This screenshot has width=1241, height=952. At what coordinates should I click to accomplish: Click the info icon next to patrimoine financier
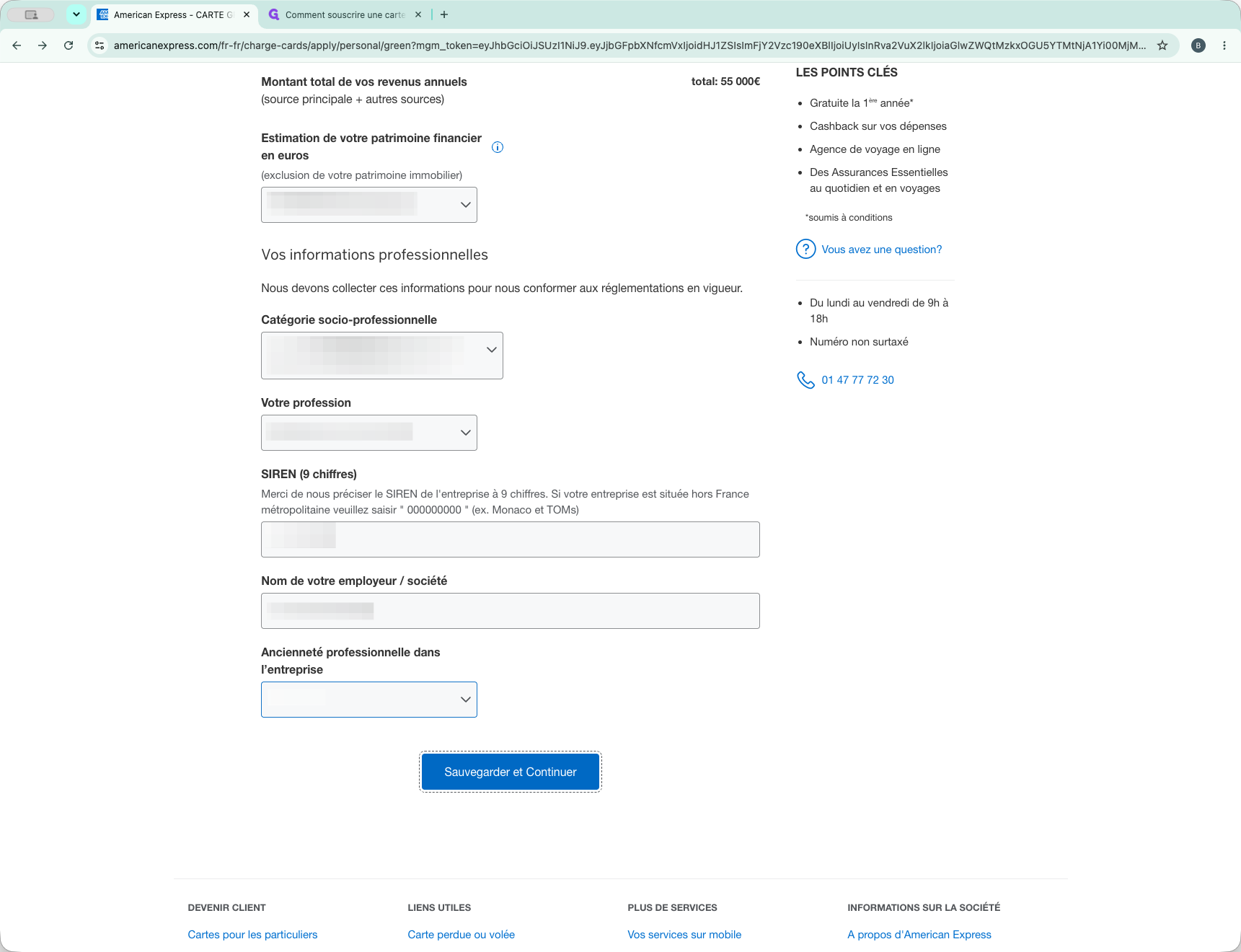[x=498, y=147]
